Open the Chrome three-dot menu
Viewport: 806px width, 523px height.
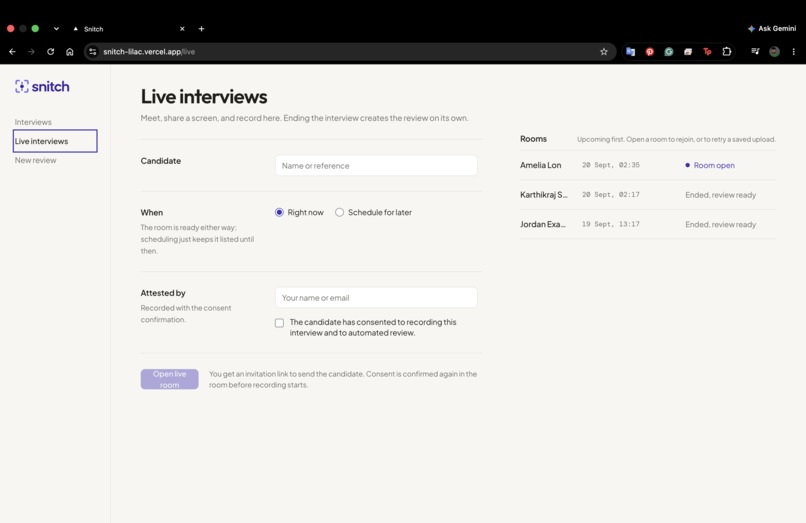(x=794, y=51)
